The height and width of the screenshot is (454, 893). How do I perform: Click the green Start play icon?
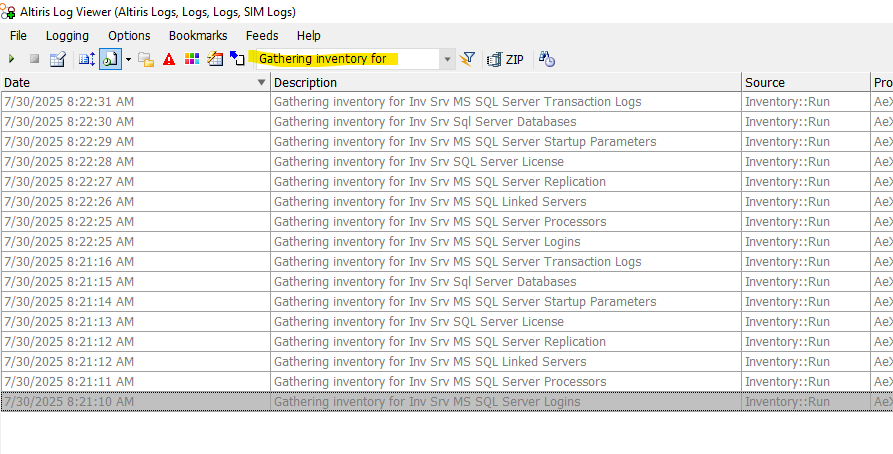pos(11,59)
